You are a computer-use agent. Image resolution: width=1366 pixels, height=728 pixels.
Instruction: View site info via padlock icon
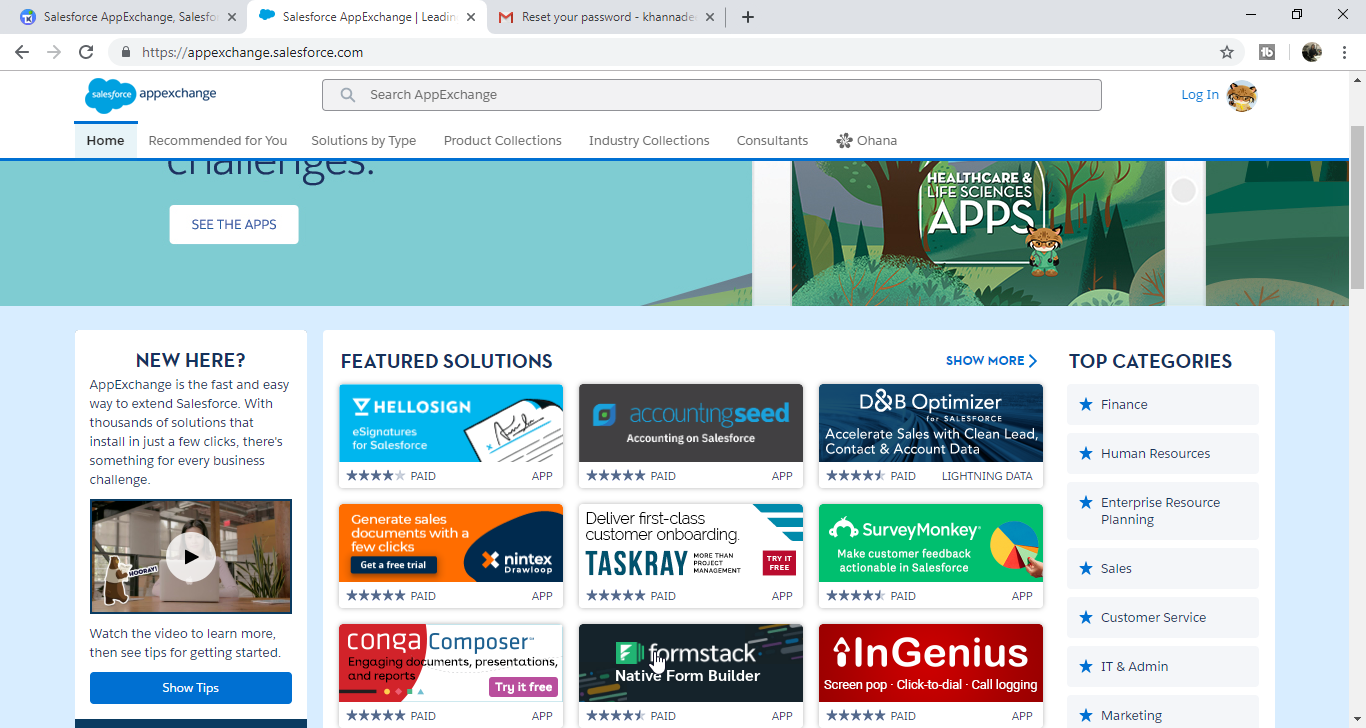tap(126, 52)
